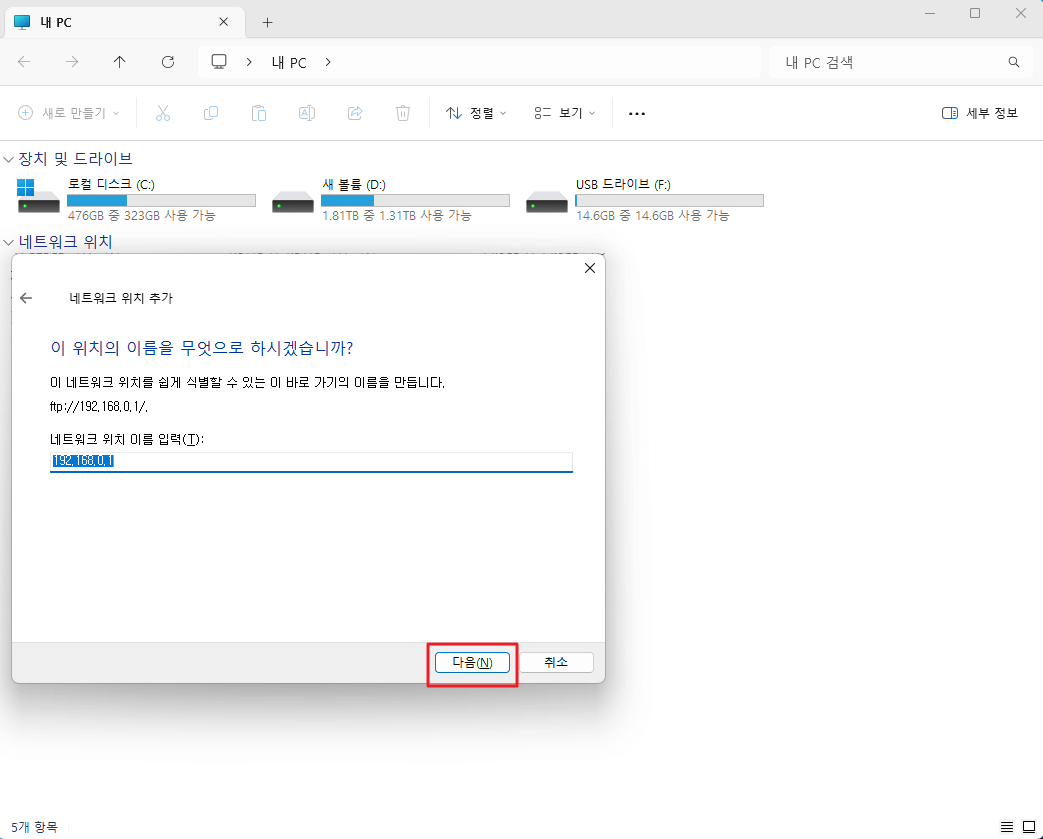Refresh the File Explorer view
1043x839 pixels.
[x=168, y=62]
